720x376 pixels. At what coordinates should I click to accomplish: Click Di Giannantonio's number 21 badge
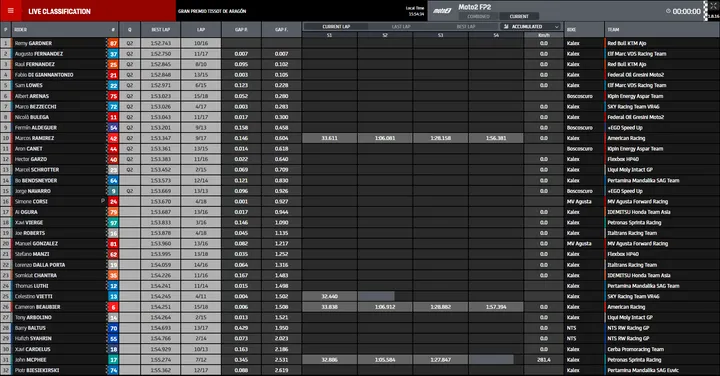(113, 75)
